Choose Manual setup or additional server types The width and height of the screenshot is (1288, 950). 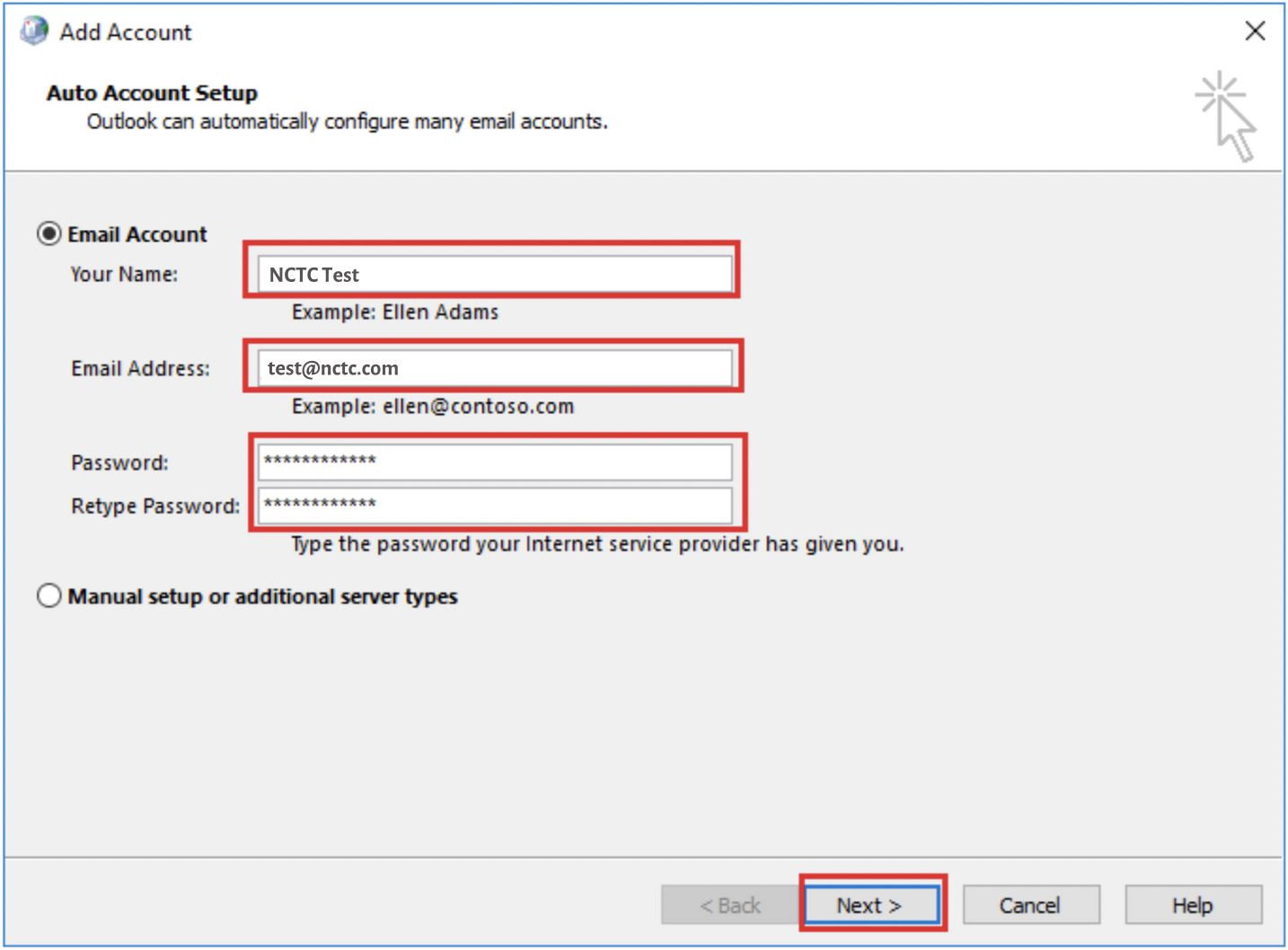coord(49,595)
